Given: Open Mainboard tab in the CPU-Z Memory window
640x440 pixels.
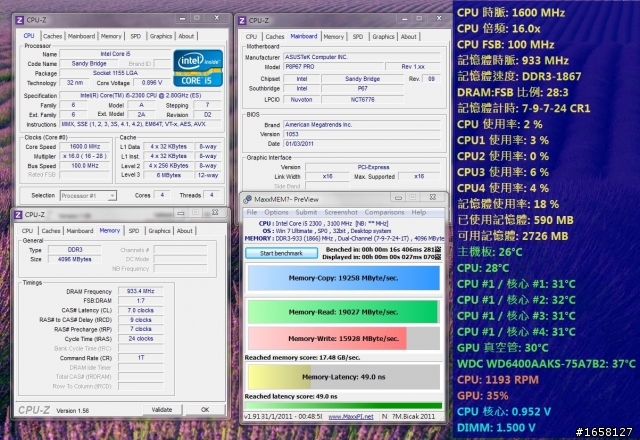Looking at the screenshot, I should pos(80,231).
